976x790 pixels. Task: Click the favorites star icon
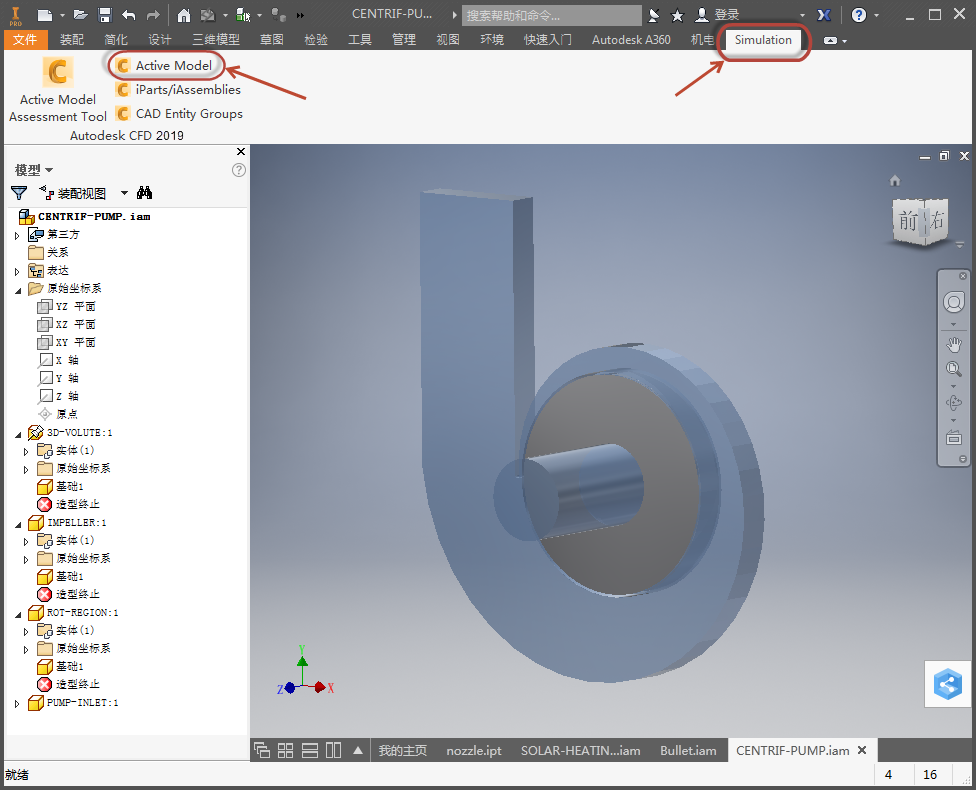(677, 15)
